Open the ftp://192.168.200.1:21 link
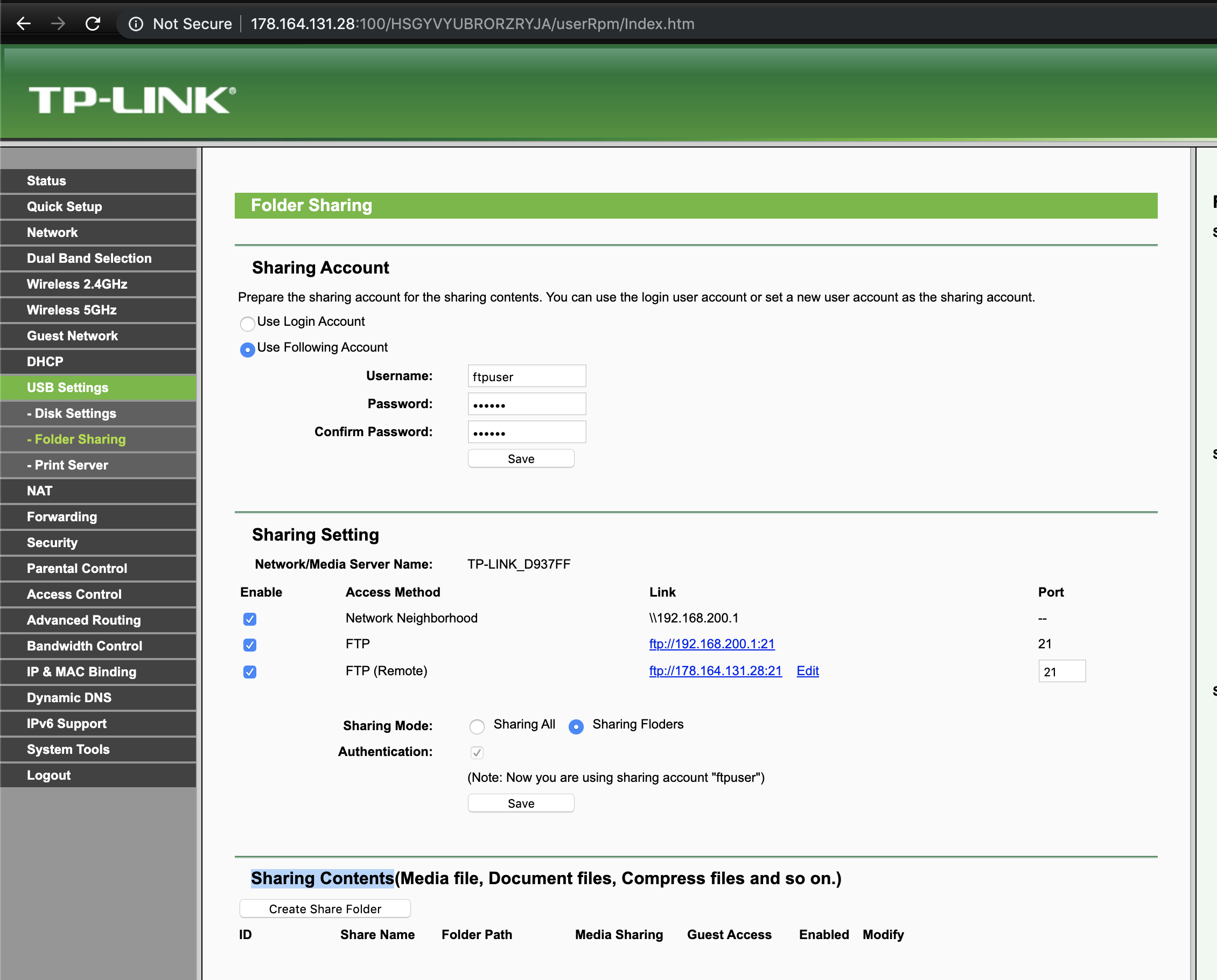This screenshot has width=1217, height=980. click(x=712, y=644)
